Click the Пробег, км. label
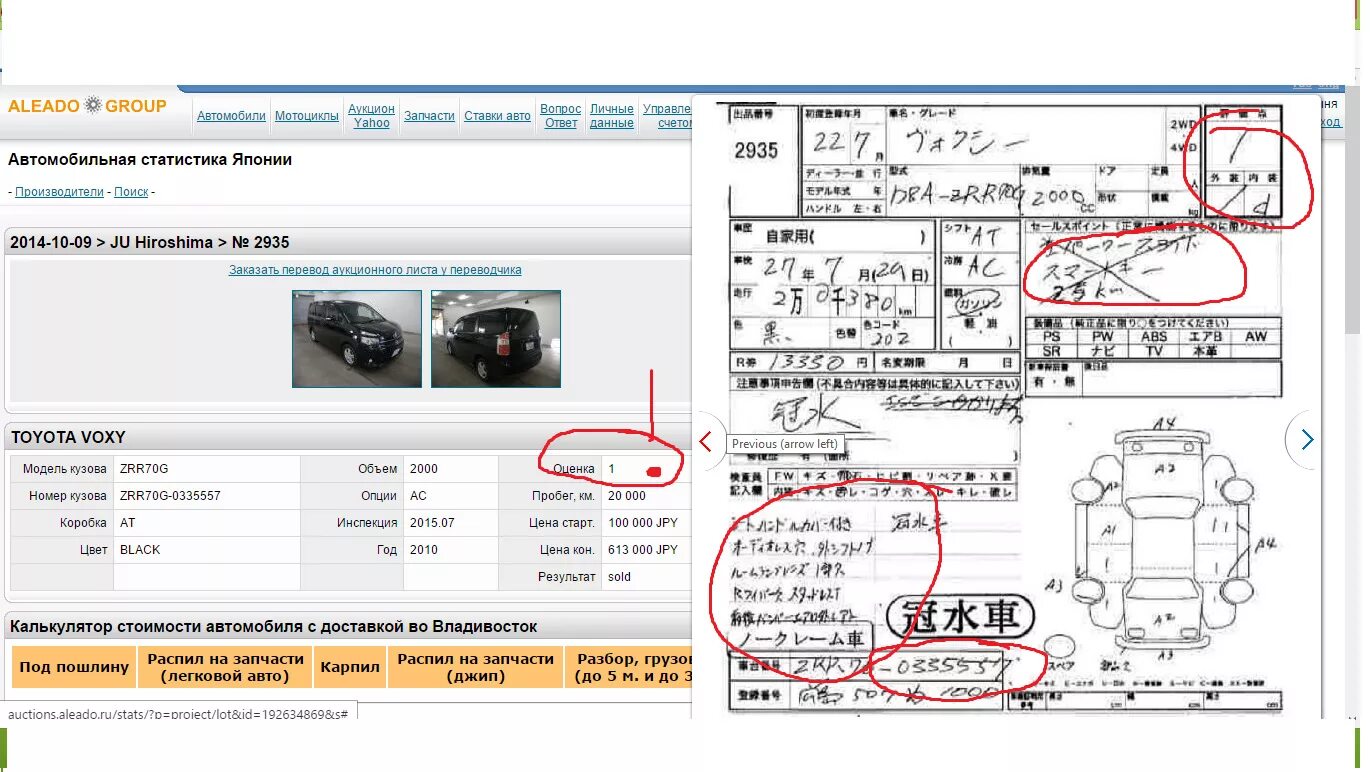This screenshot has width=1370, height=772. click(564, 496)
